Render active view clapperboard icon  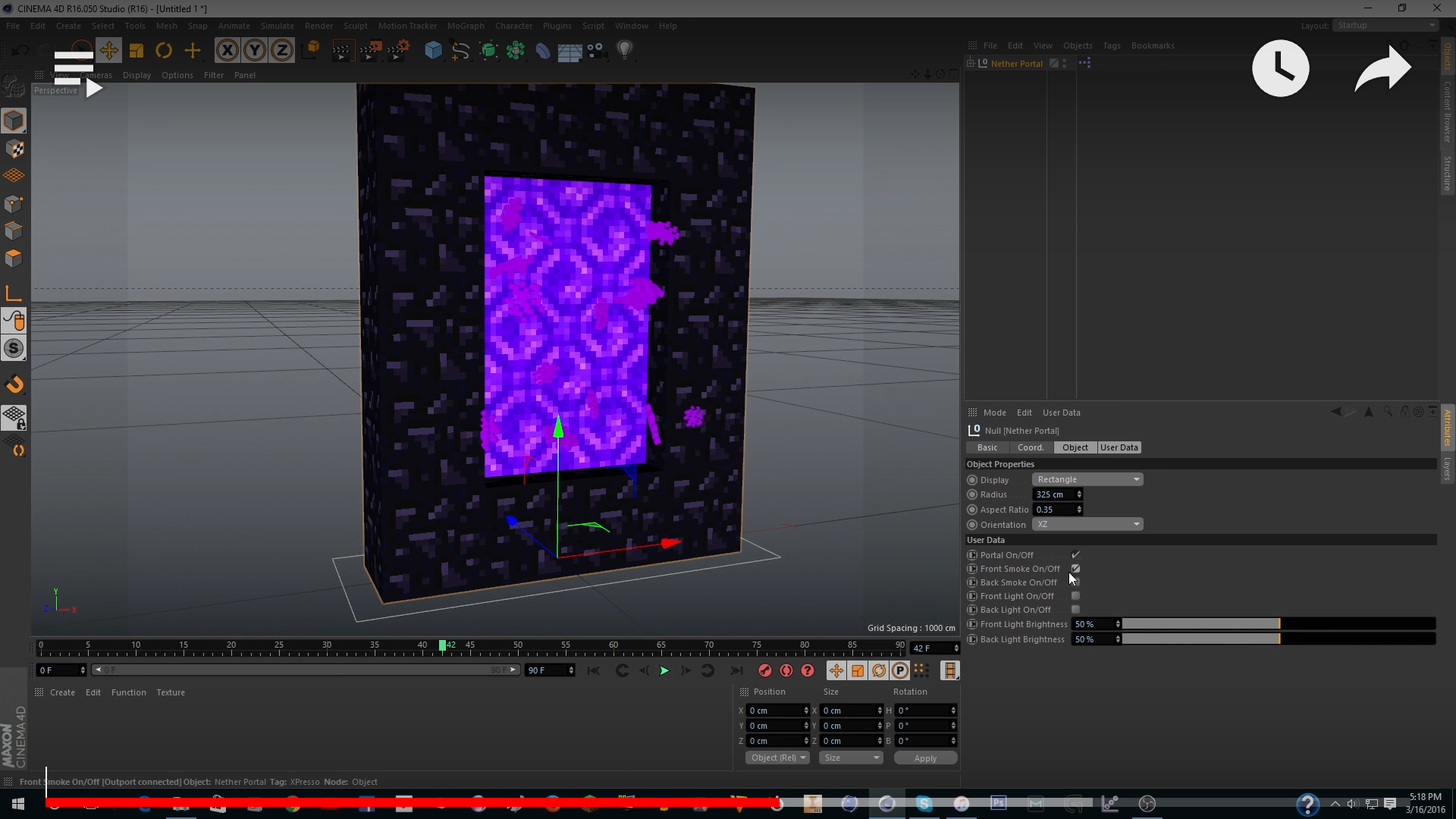[341, 51]
